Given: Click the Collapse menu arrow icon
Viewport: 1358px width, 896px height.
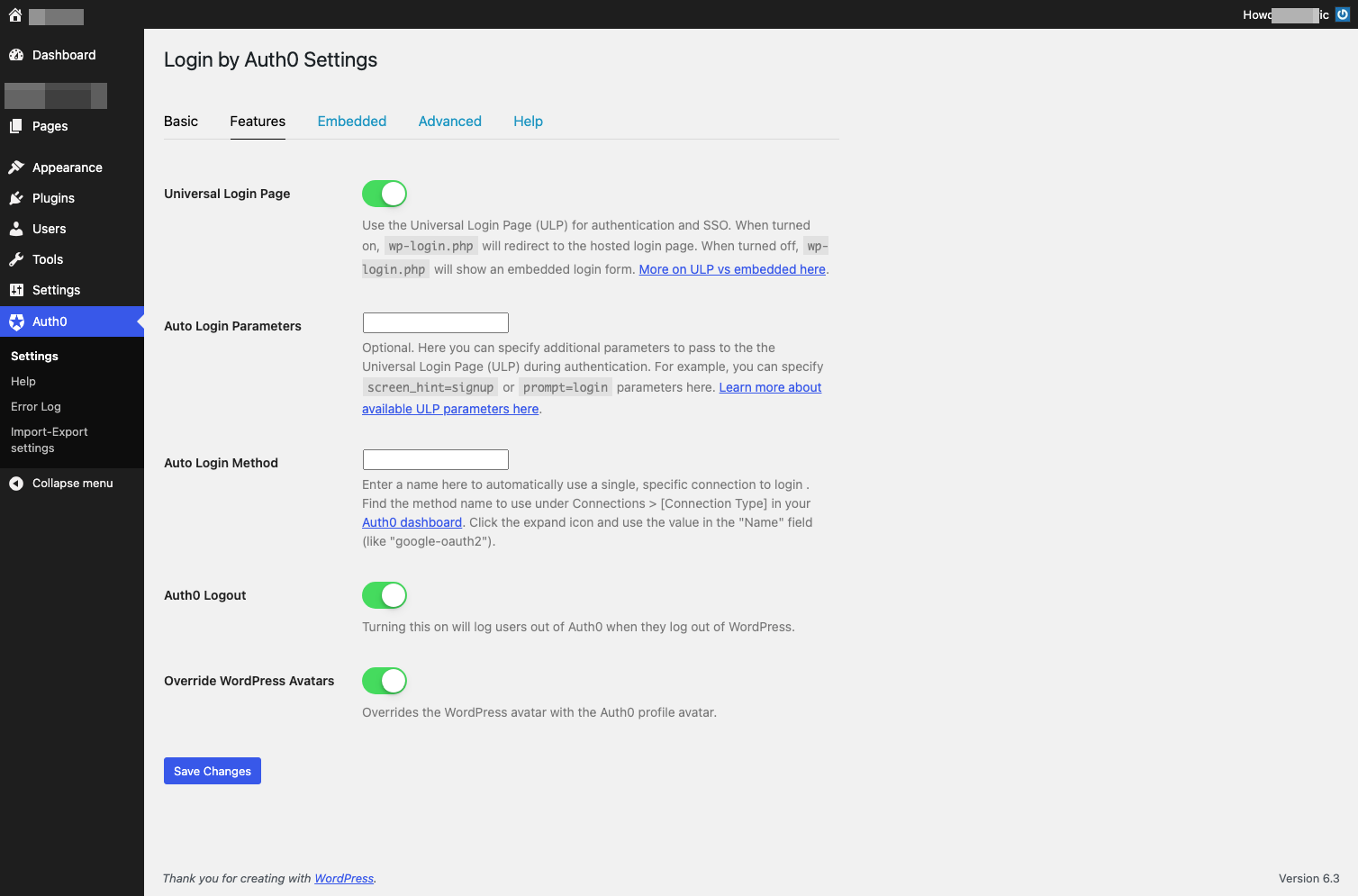Looking at the screenshot, I should coord(16,484).
